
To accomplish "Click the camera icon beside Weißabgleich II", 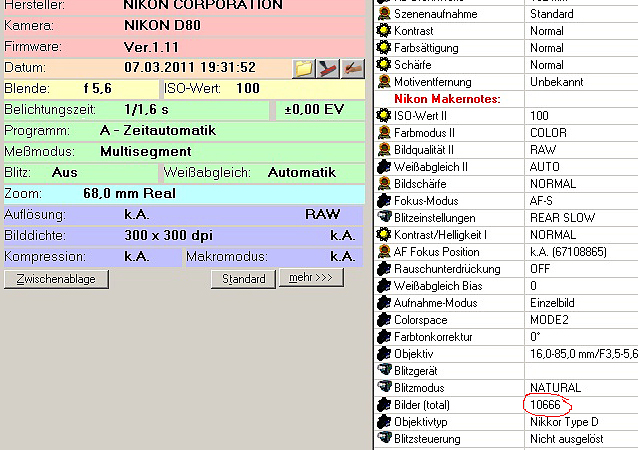I will (x=384, y=167).
